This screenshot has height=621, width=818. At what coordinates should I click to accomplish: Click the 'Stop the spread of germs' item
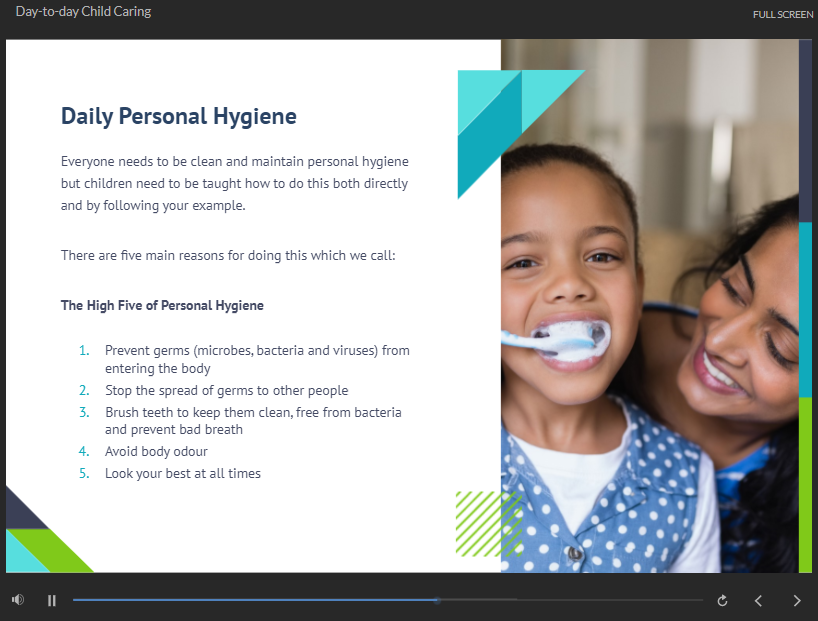coord(226,390)
